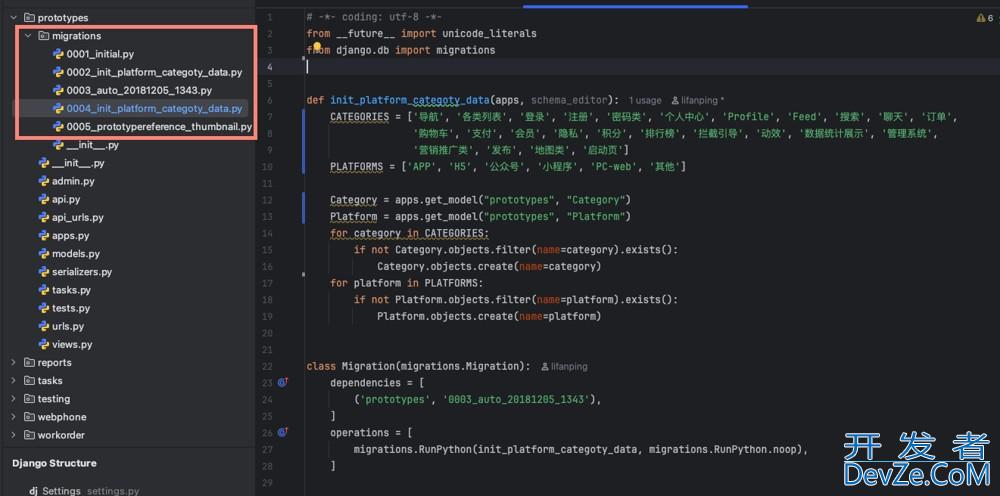Click the dj Settings icon in Django Structure
1000x496 pixels.
(33, 491)
